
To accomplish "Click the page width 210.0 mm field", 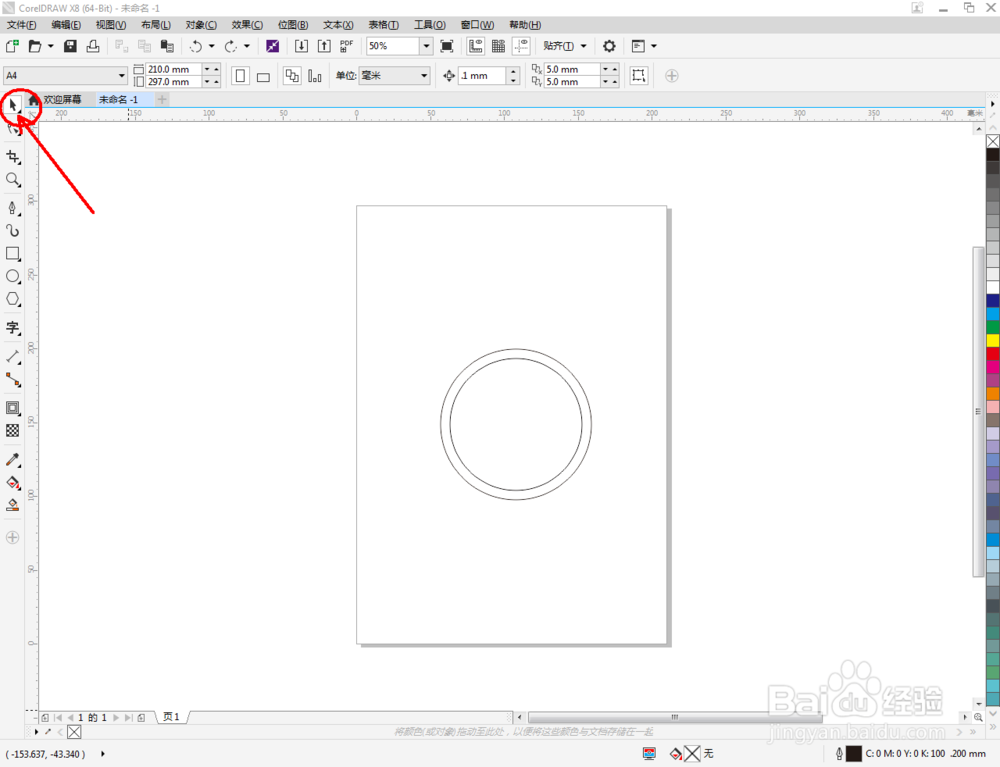I will [x=174, y=69].
